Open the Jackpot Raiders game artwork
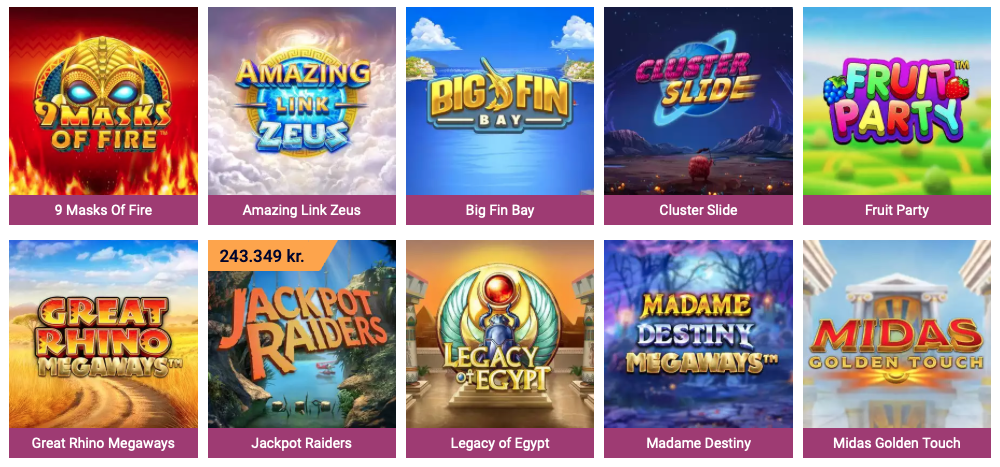The width and height of the screenshot is (1000, 467). (x=302, y=334)
